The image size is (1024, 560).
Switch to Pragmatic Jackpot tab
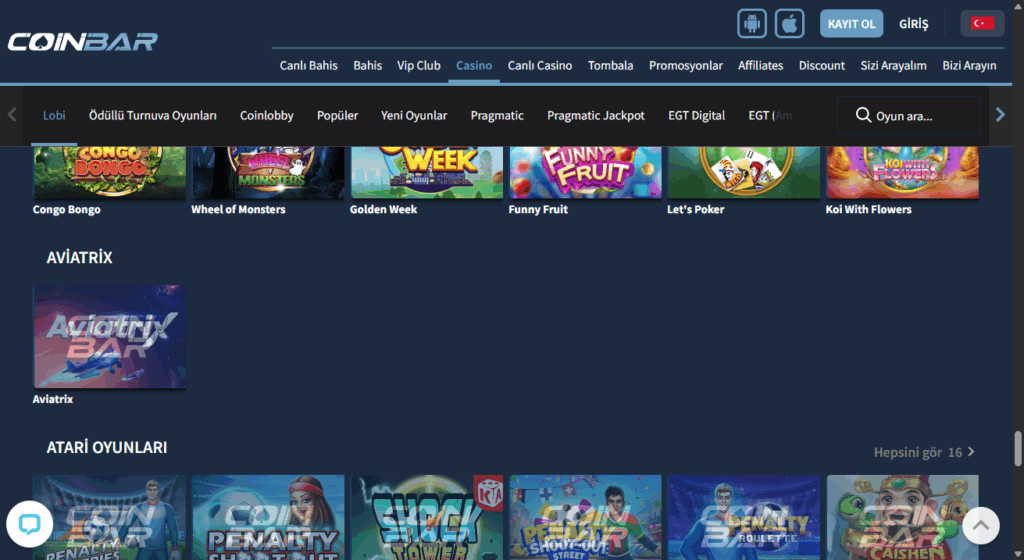click(596, 116)
